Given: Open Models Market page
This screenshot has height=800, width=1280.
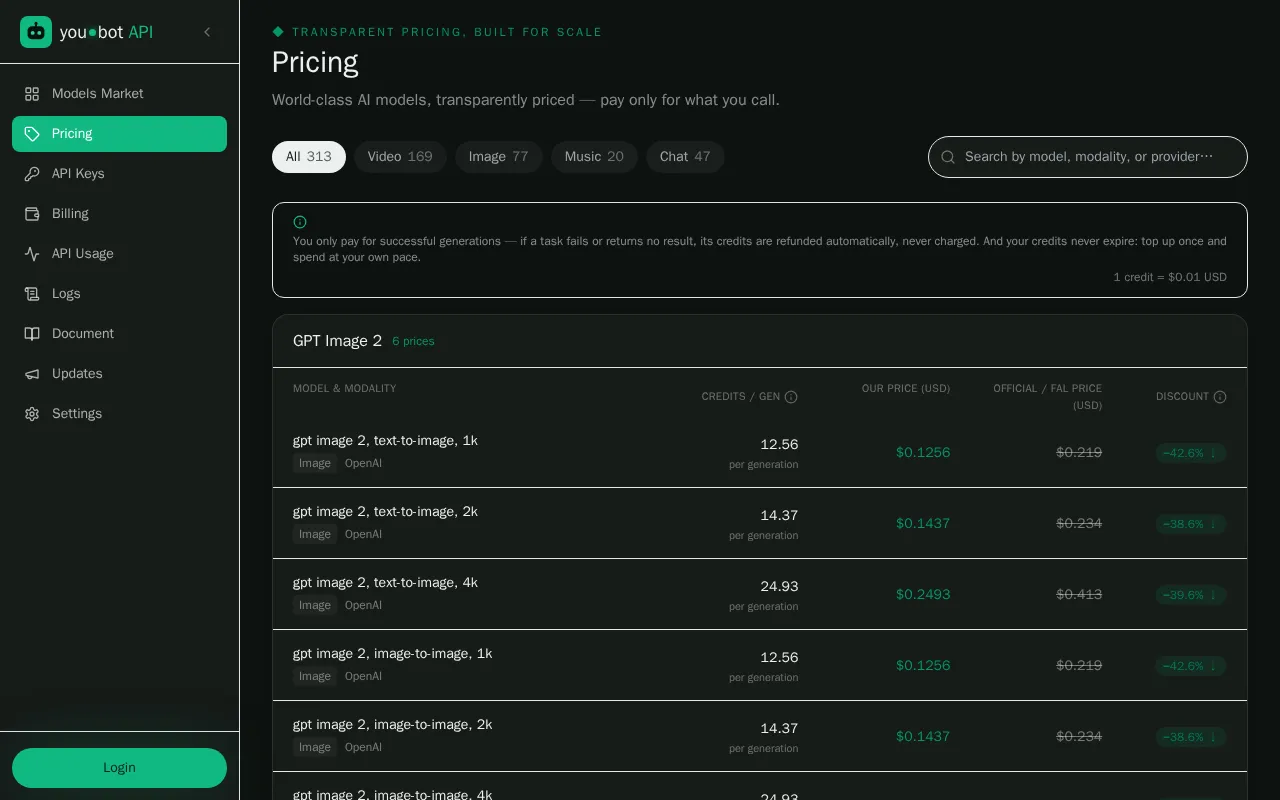Looking at the screenshot, I should pos(119,93).
